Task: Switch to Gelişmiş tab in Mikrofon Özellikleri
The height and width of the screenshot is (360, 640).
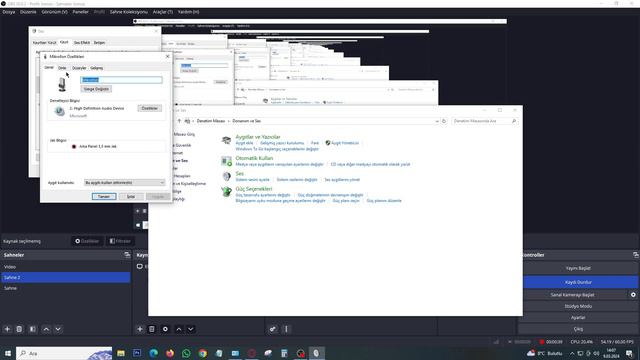Action: click(x=97, y=68)
